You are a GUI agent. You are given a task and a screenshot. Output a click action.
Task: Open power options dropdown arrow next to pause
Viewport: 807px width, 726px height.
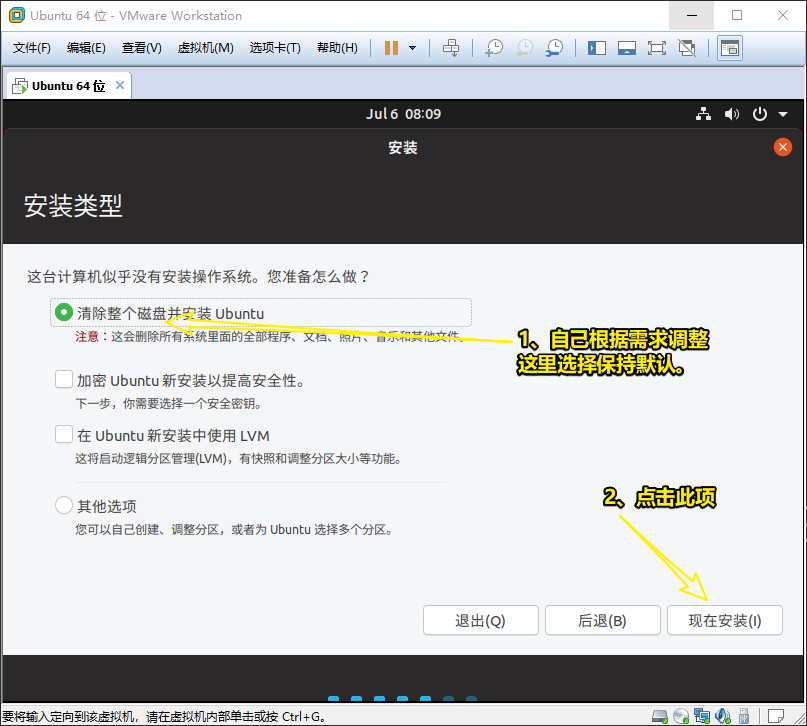click(x=412, y=48)
